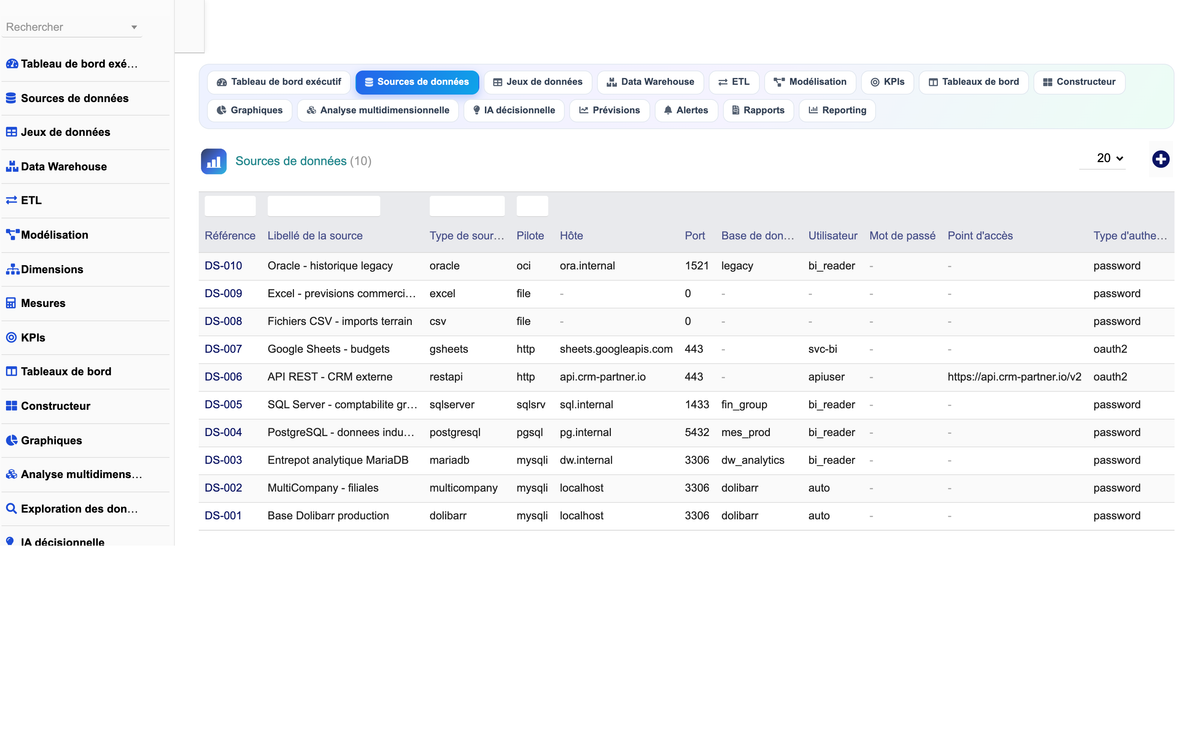Click the Data Warehouse sidebar icon

point(12,166)
